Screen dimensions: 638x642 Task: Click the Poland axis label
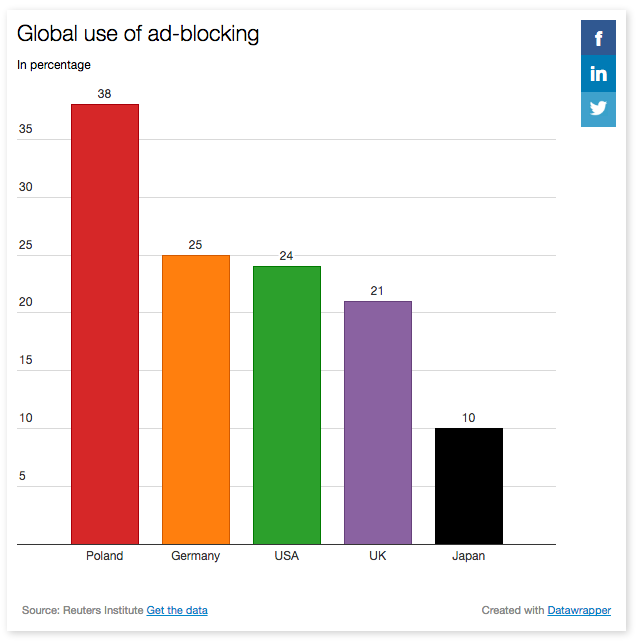105,556
